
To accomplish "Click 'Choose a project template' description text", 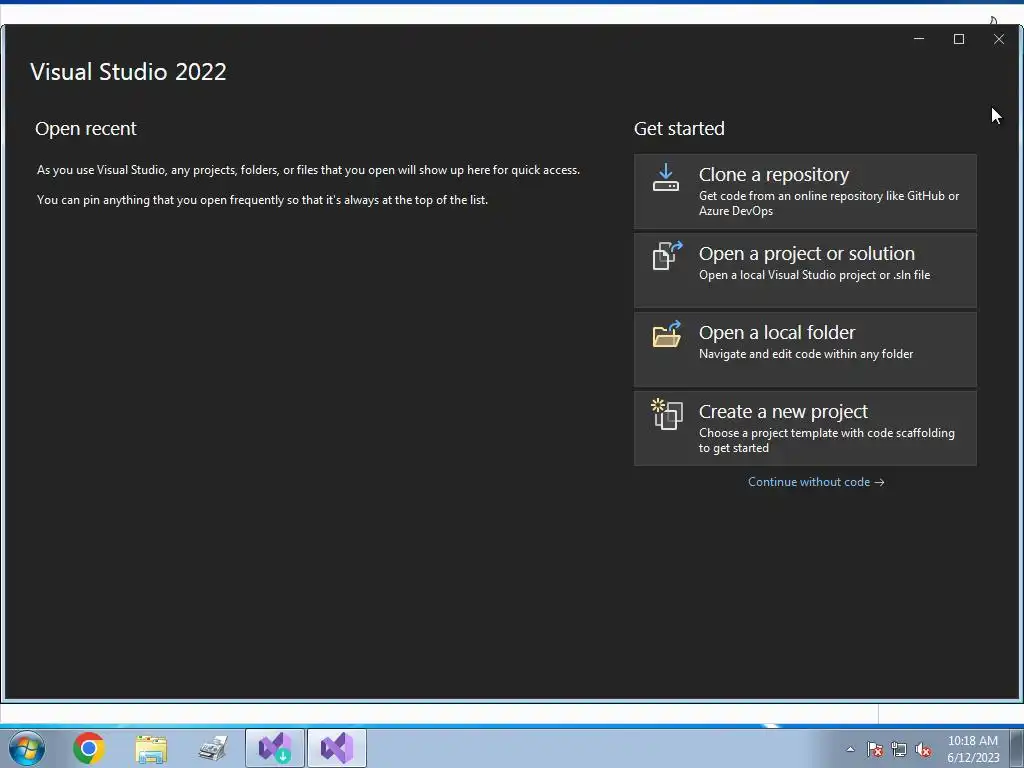I will tap(827, 440).
